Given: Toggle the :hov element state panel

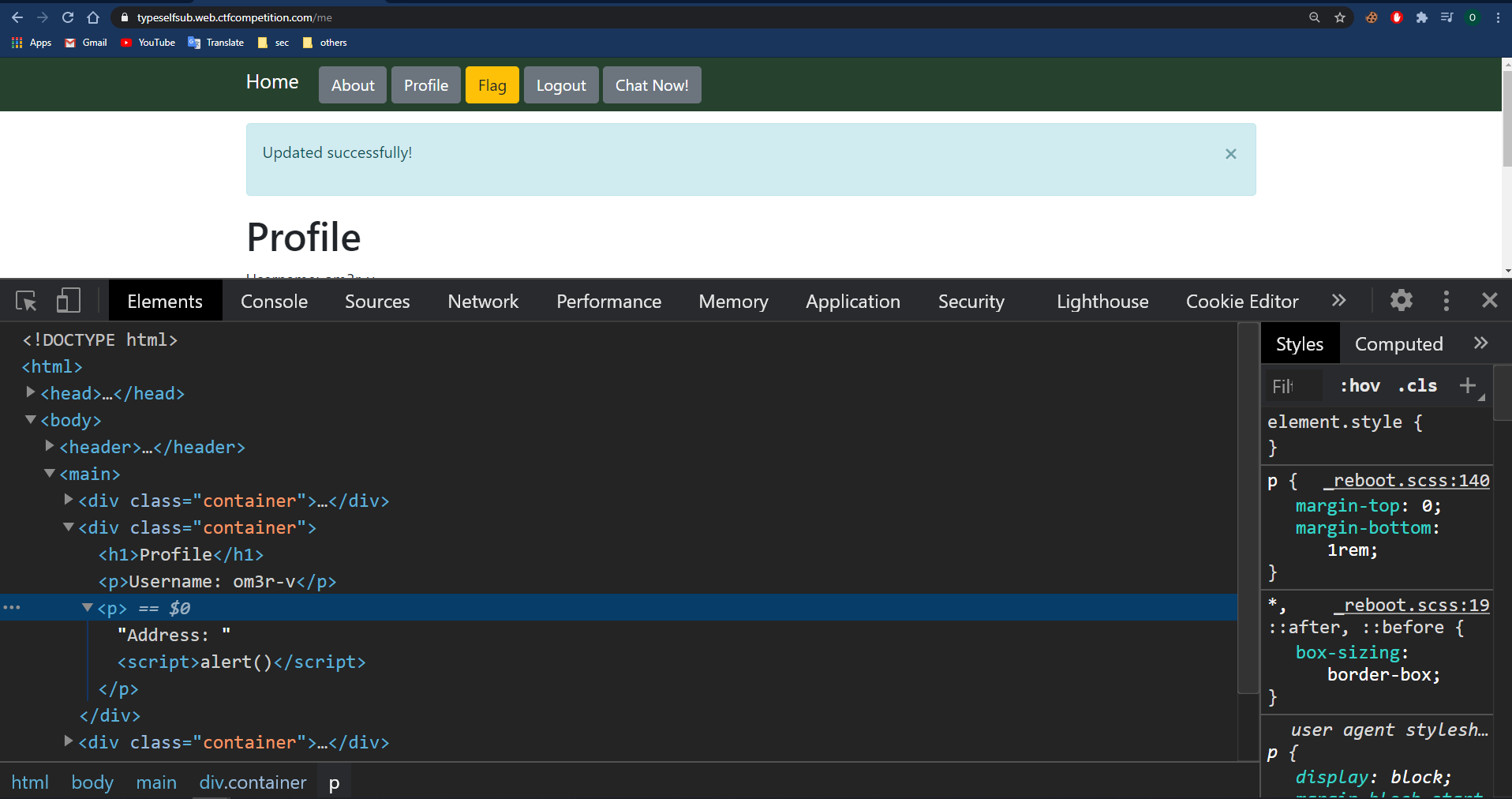Looking at the screenshot, I should point(1360,386).
